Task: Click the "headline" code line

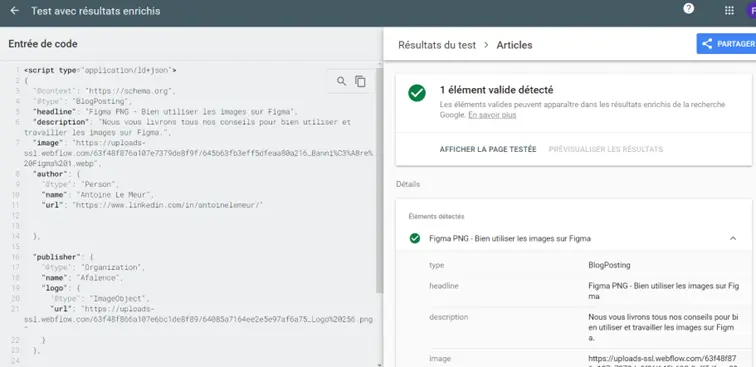Action: pyautogui.click(x=165, y=112)
